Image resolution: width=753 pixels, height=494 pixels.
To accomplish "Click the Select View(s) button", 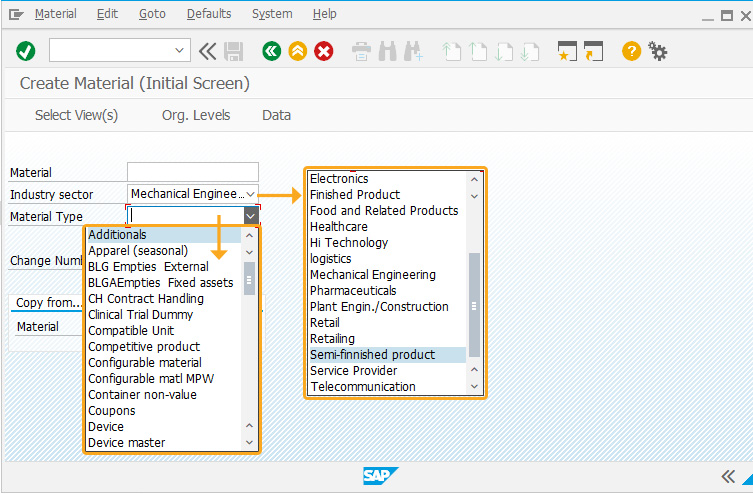I will 76,115.
